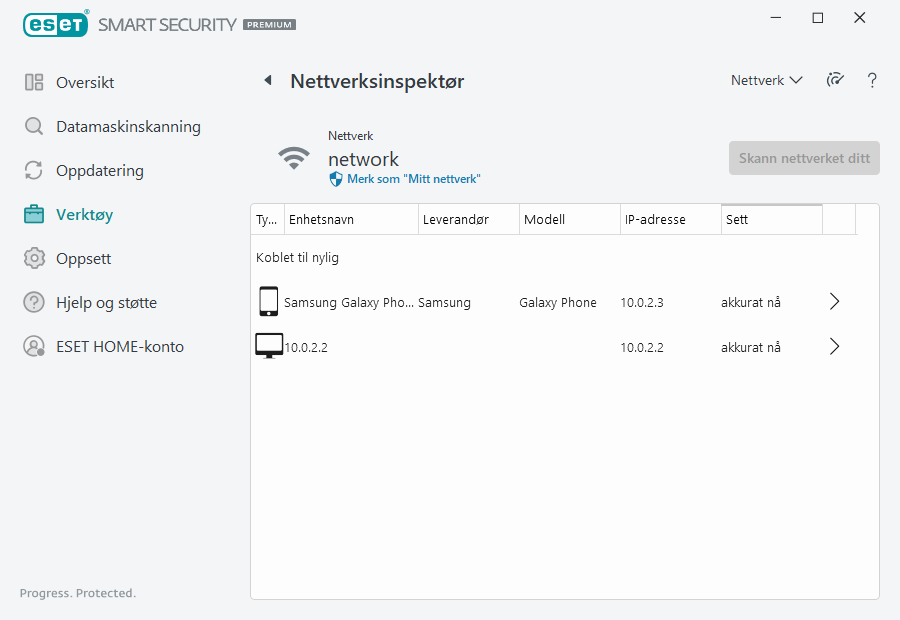Expand details for Samsung Galaxy Phone row
This screenshot has height=620, width=900.
pyautogui.click(x=835, y=302)
